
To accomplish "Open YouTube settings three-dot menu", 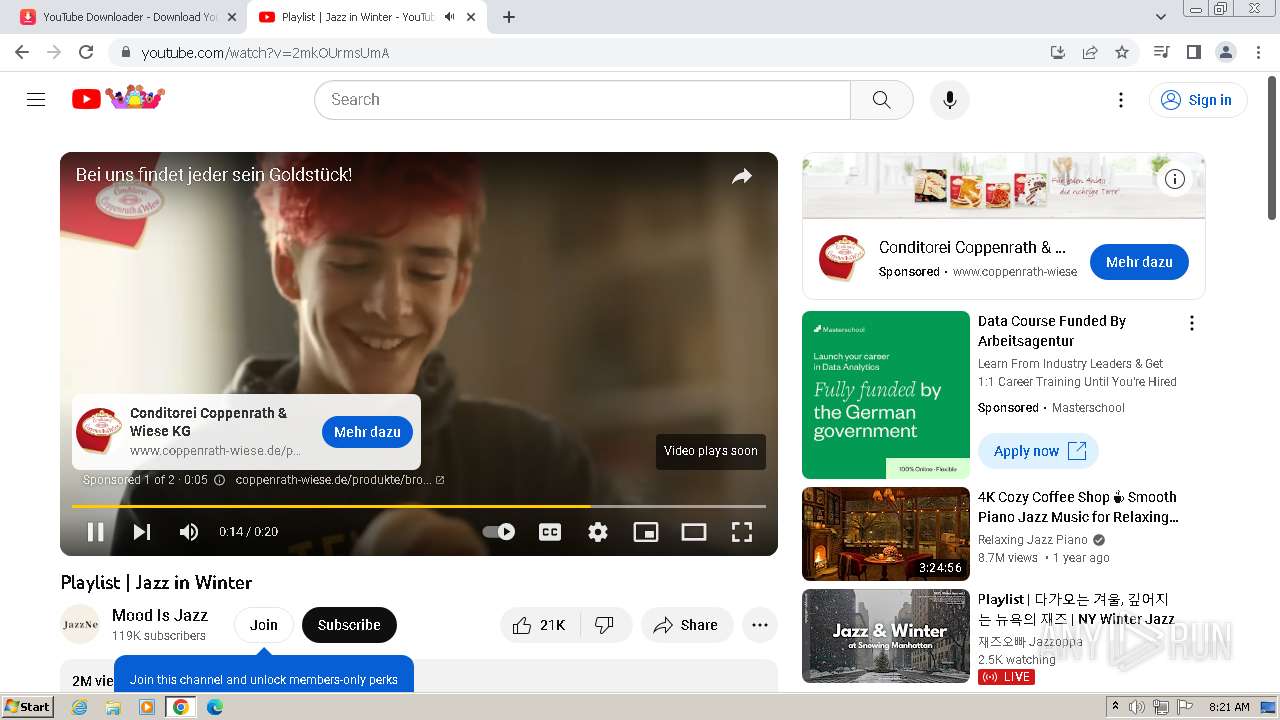I will pos(1121,100).
